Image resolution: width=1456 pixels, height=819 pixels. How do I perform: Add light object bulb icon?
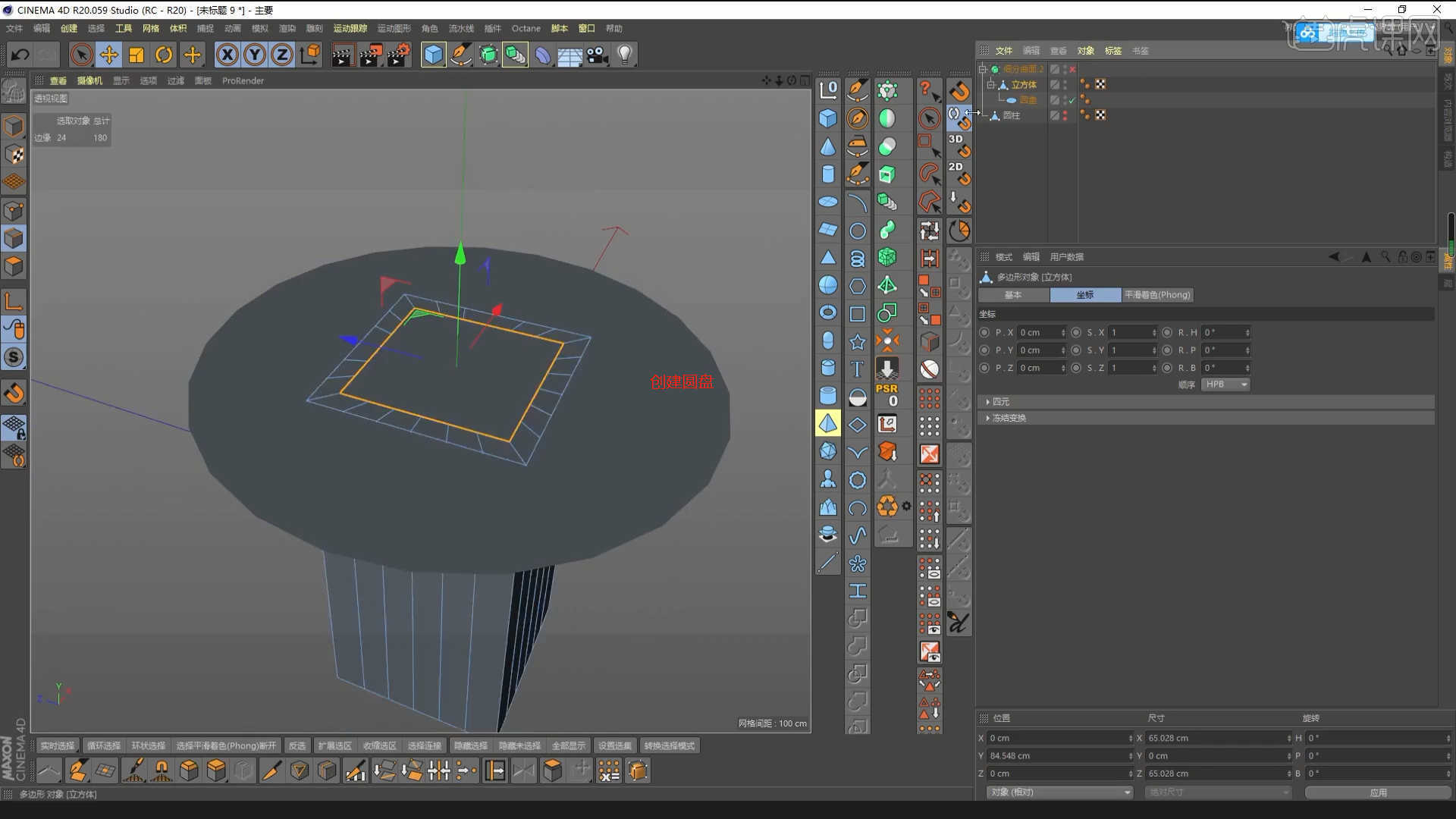point(625,55)
